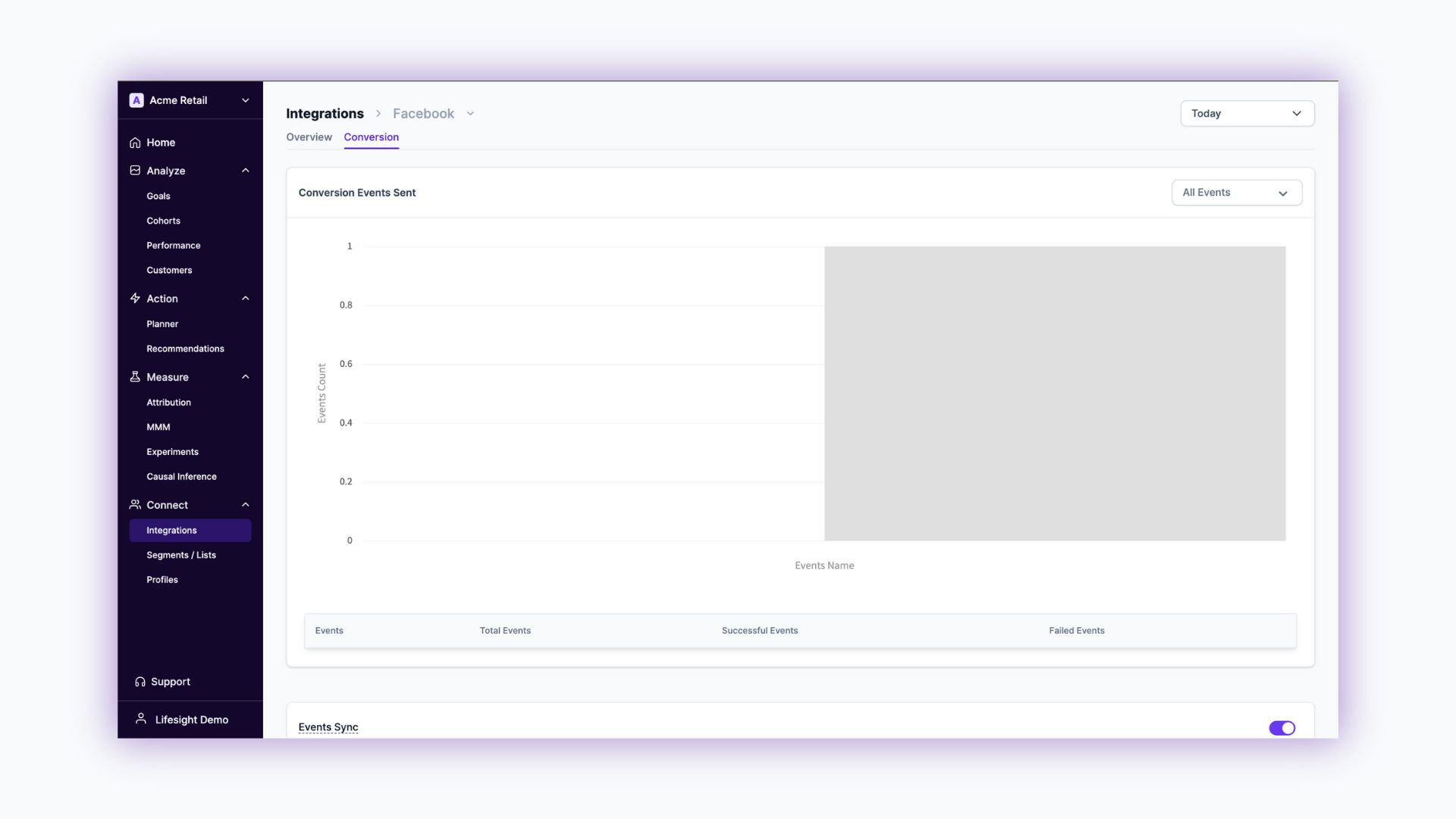Collapse the Measure section chevron
Image resolution: width=1456 pixels, height=819 pixels.
[x=245, y=377]
